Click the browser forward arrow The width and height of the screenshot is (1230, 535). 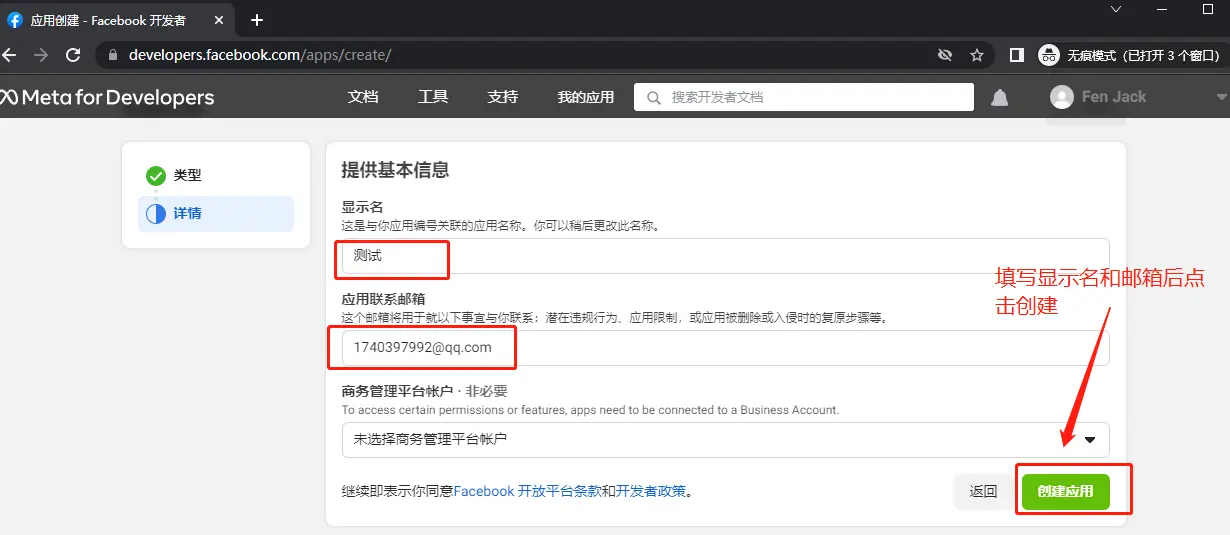pos(41,55)
